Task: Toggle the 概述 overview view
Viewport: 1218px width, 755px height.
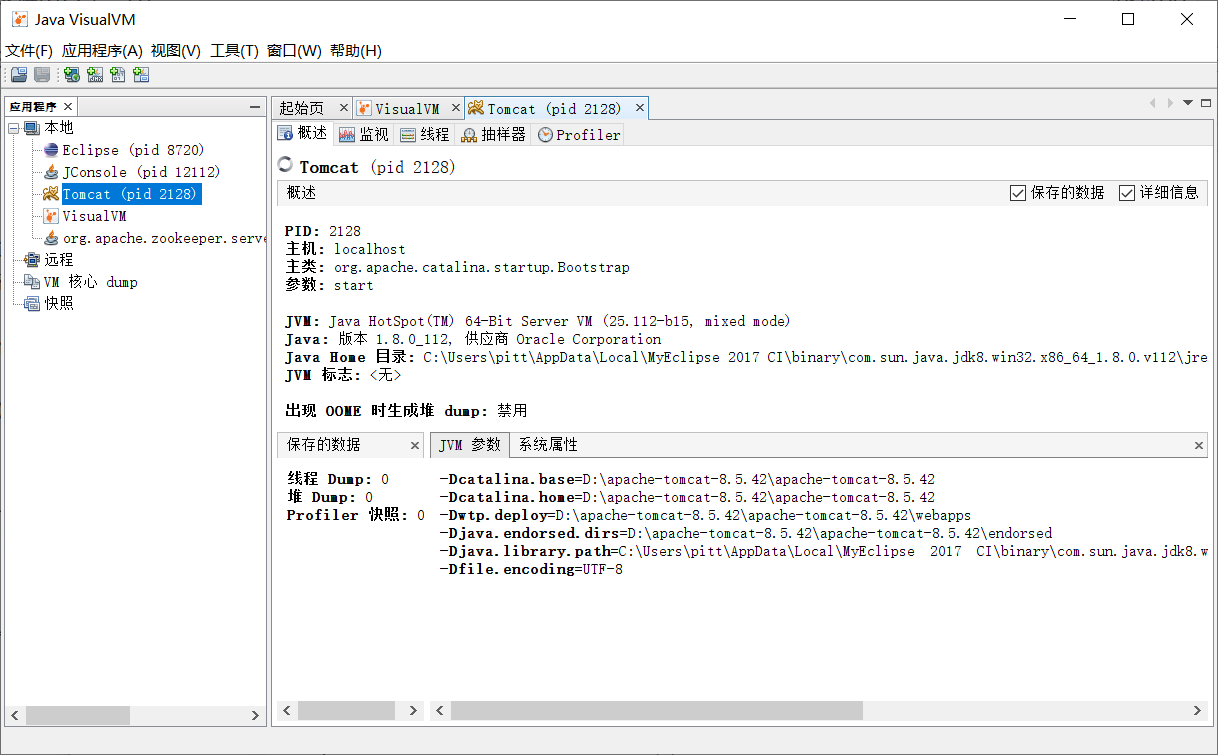Action: [302, 133]
